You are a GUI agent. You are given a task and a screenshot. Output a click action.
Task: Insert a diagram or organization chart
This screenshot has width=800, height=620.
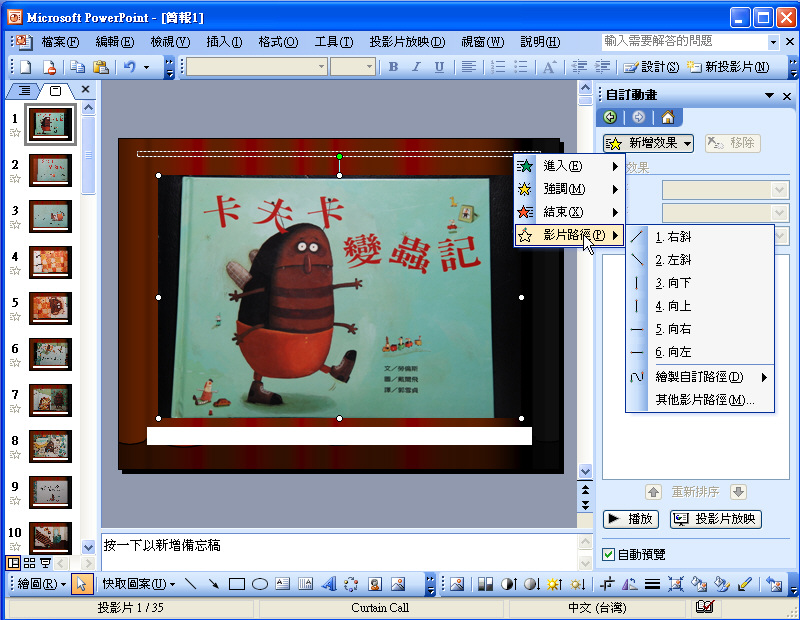351,583
